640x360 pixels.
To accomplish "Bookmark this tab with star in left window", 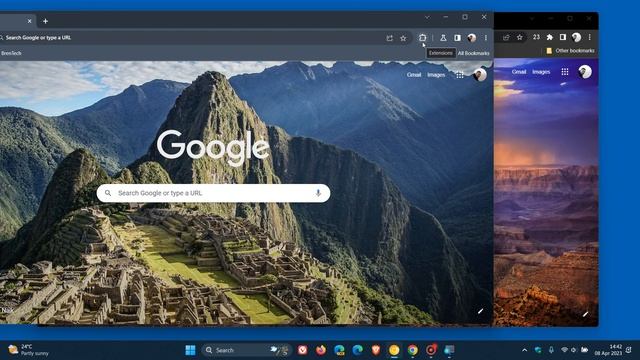I will coord(403,38).
